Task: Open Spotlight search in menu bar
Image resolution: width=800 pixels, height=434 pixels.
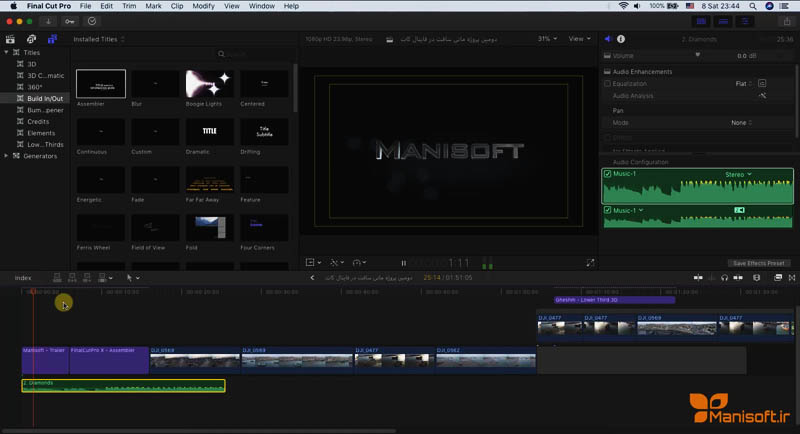Action: click(753, 6)
